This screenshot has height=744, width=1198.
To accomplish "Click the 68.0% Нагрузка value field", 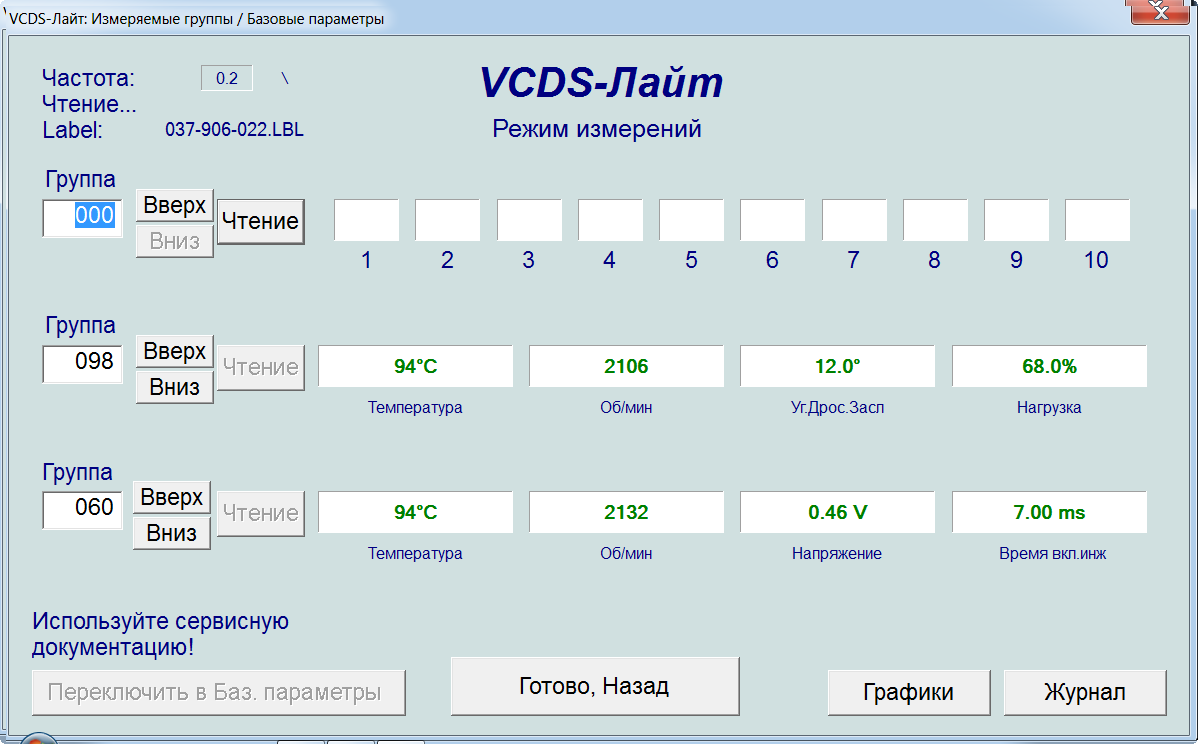I will tap(1049, 367).
